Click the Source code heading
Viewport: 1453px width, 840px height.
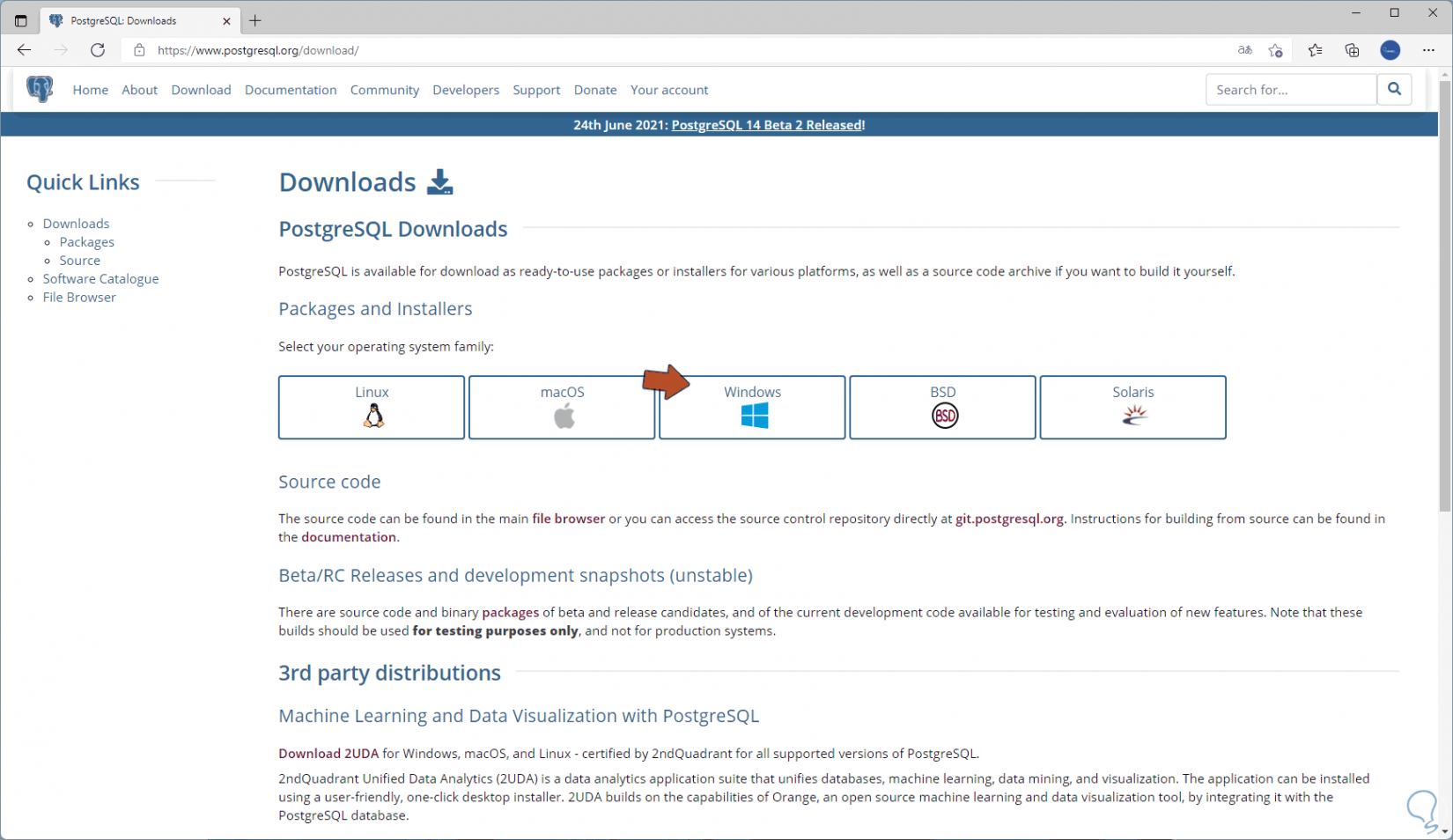click(329, 482)
